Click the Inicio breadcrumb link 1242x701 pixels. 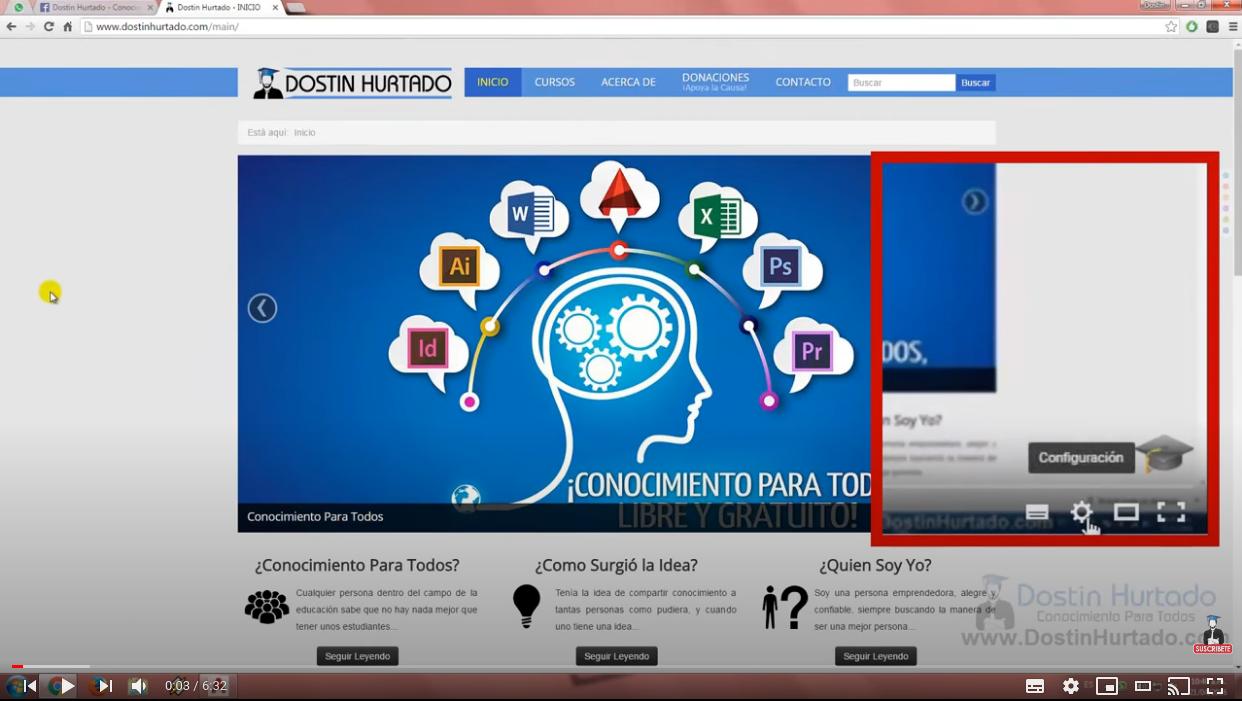point(305,133)
